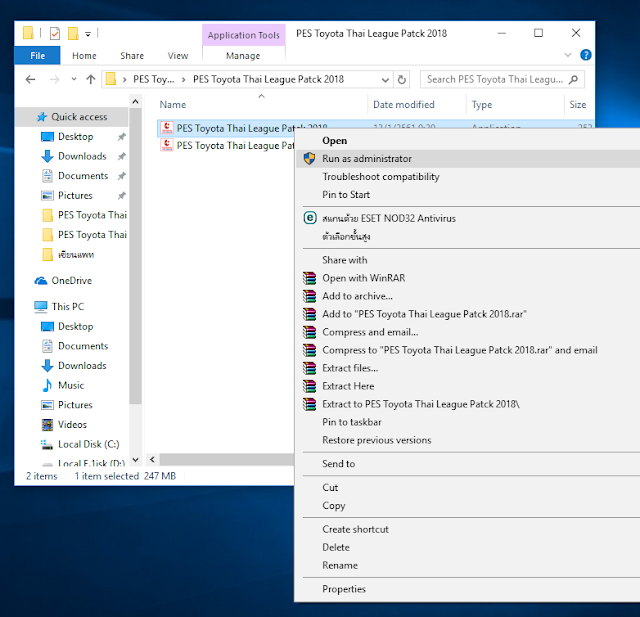
Task: Choose Rename from context menu
Action: click(340, 565)
